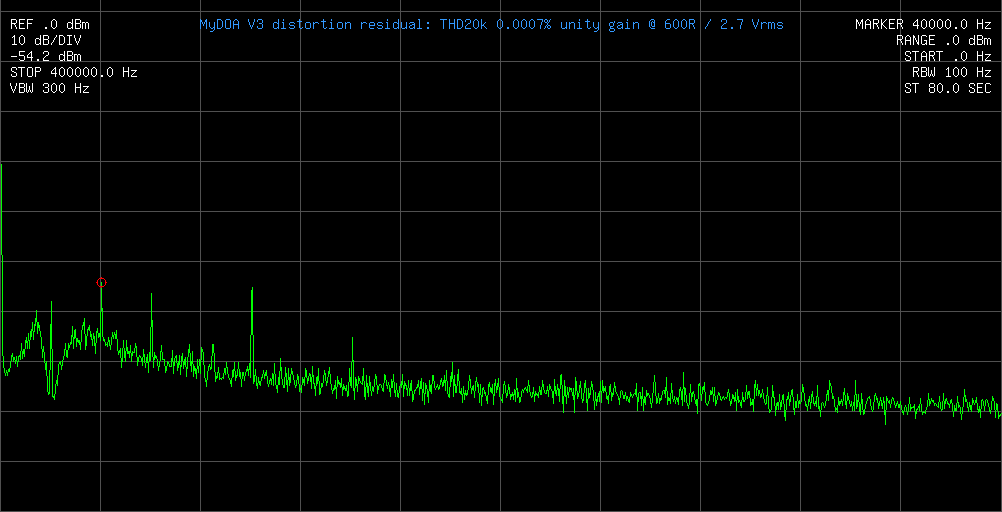Click the START .0 Hz readout
The height and width of the screenshot is (512, 1002).
(948, 57)
